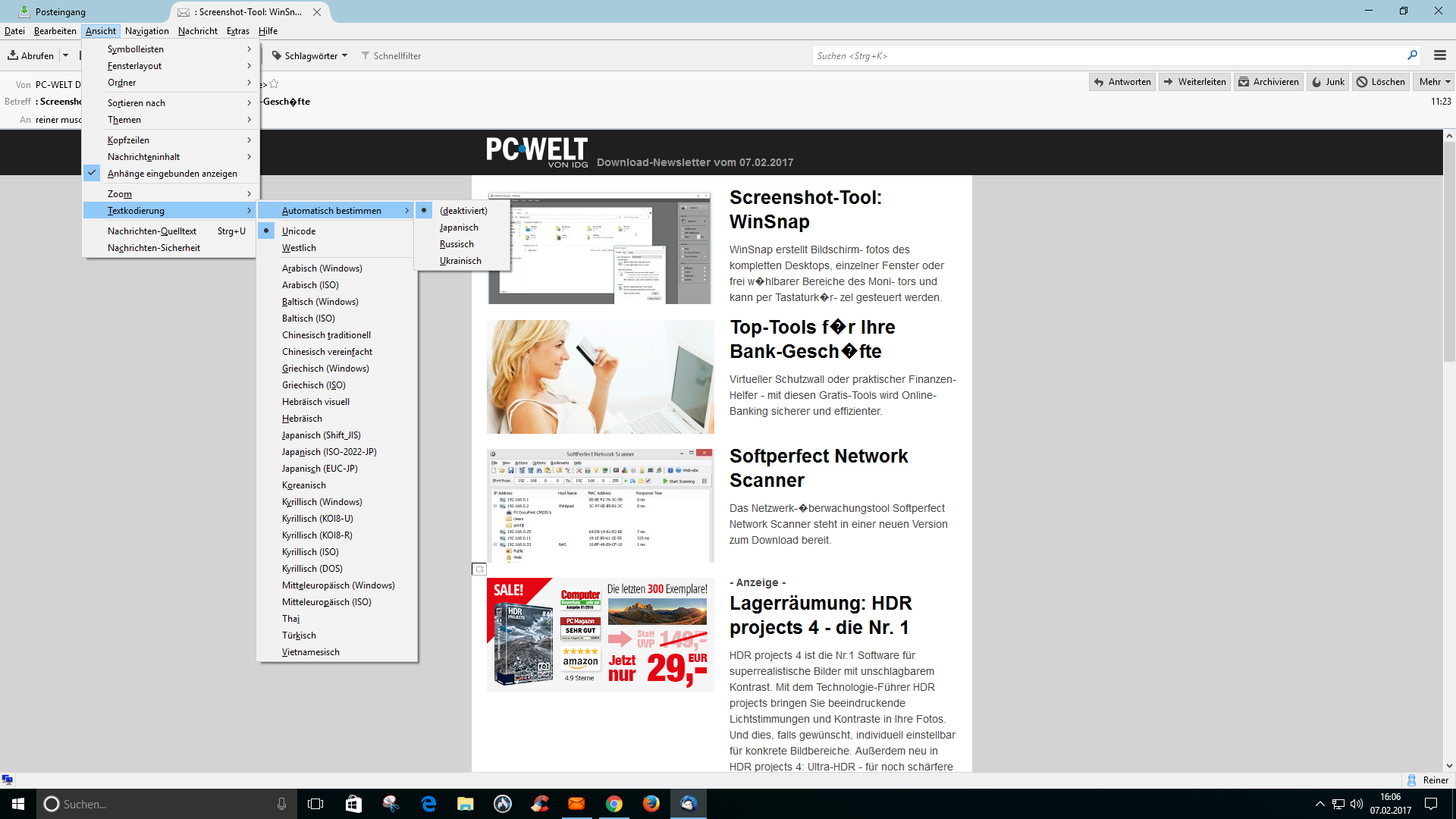Viewport: 1456px width, 819px height.
Task: Select the Westlich text encoding
Action: [x=299, y=248]
